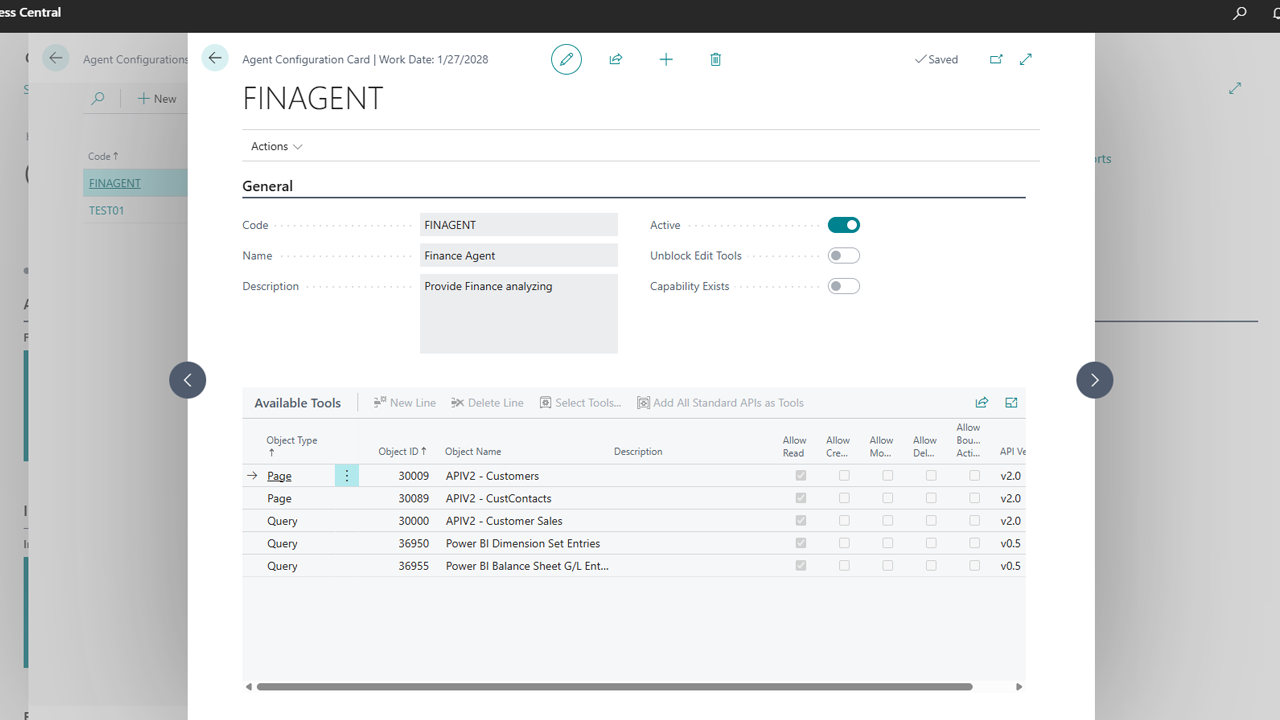This screenshot has width=1280, height=720.
Task: Toggle the Active switch
Action: 844,225
